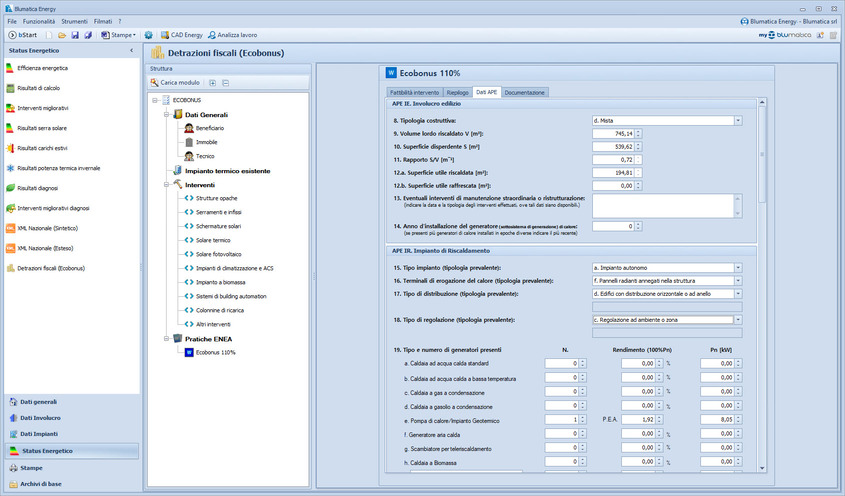Save the project with the floppy disk icon
The height and width of the screenshot is (496, 845).
(x=75, y=35)
